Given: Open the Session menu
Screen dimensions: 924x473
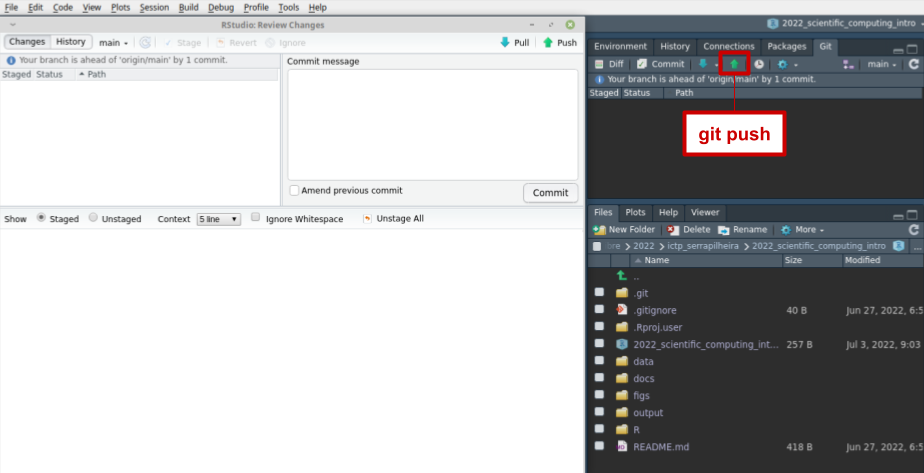Looking at the screenshot, I should [x=154, y=7].
